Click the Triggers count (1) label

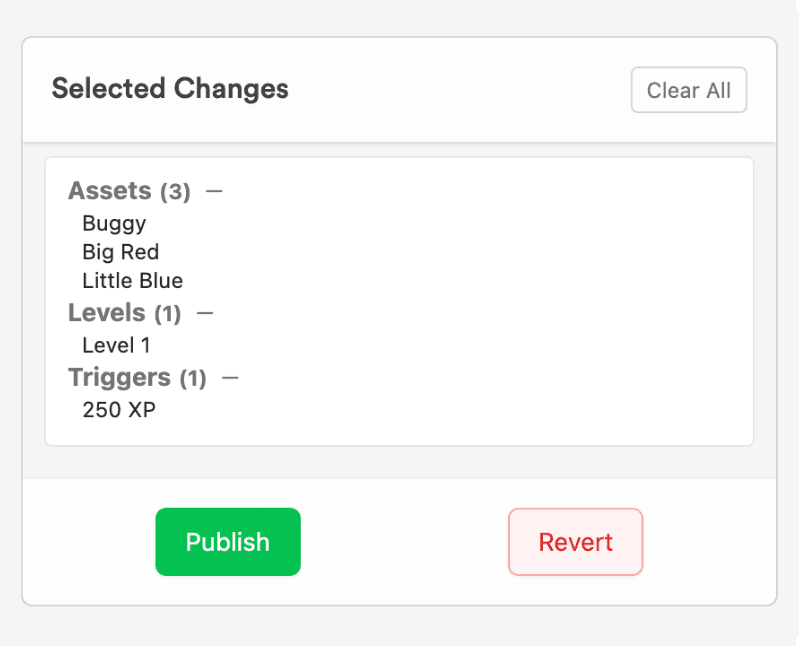click(x=193, y=378)
